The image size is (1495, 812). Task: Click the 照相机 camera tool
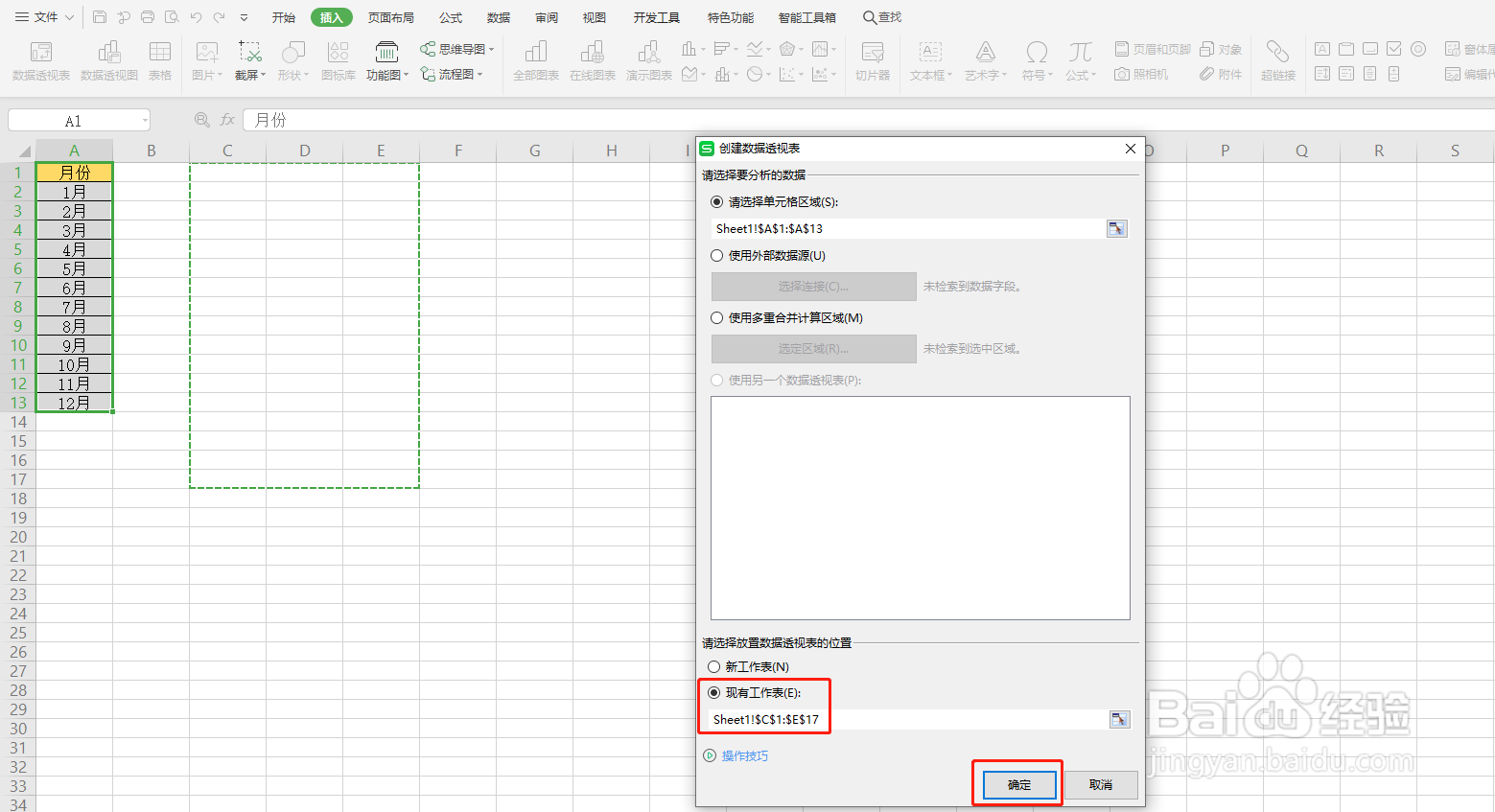pyautogui.click(x=1141, y=74)
